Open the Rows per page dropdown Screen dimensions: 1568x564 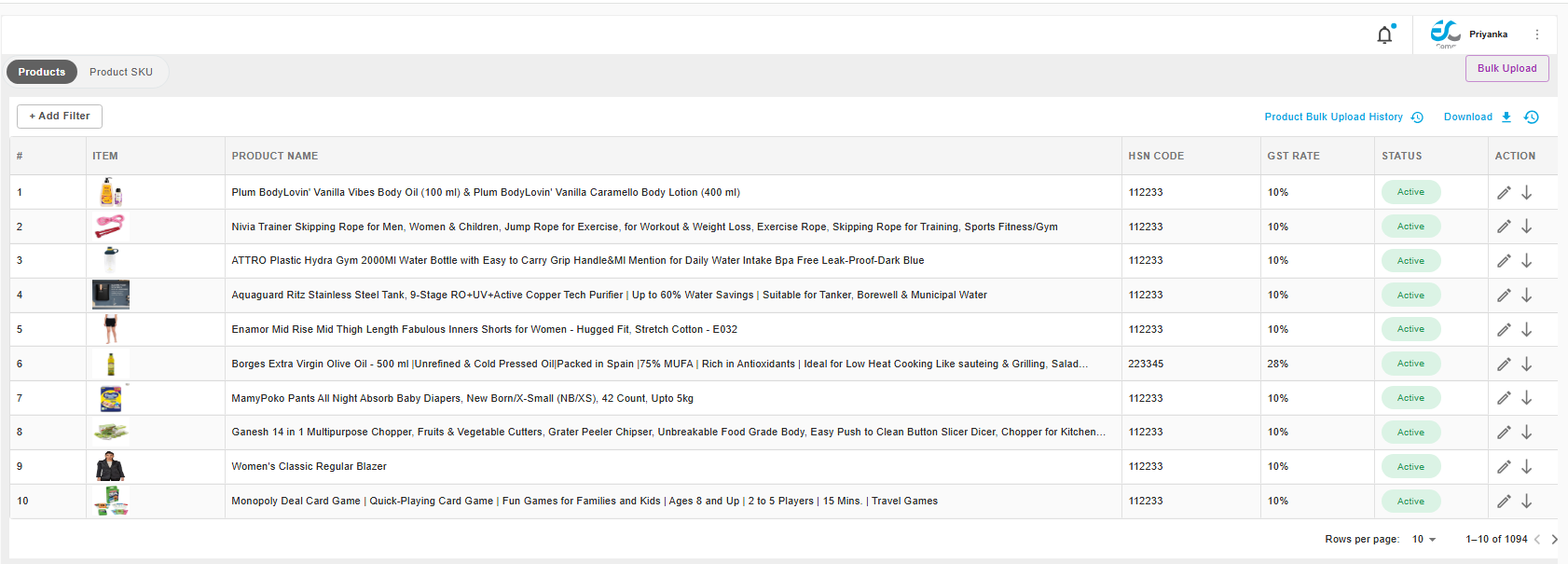(1424, 539)
